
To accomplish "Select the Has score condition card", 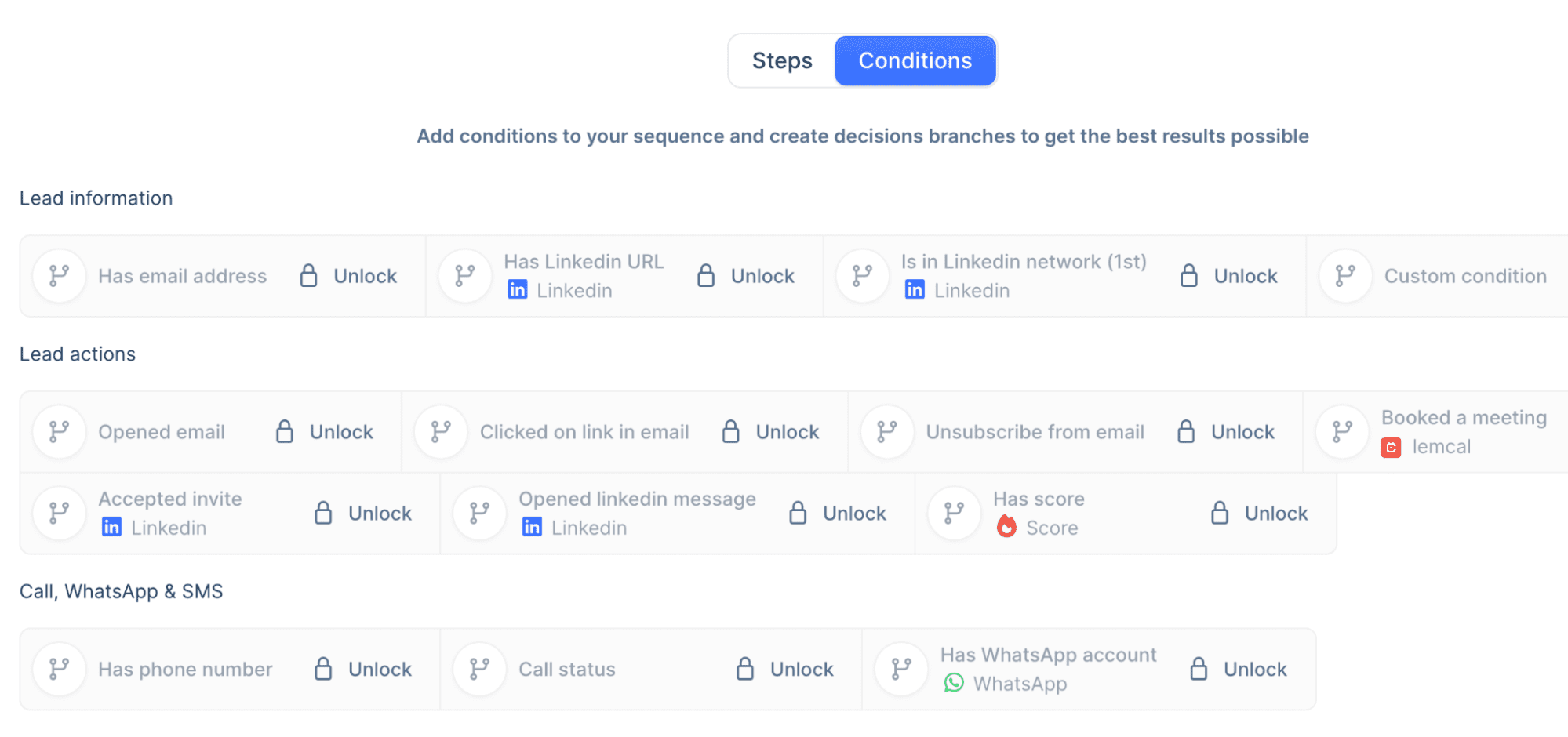I will (x=1039, y=499).
